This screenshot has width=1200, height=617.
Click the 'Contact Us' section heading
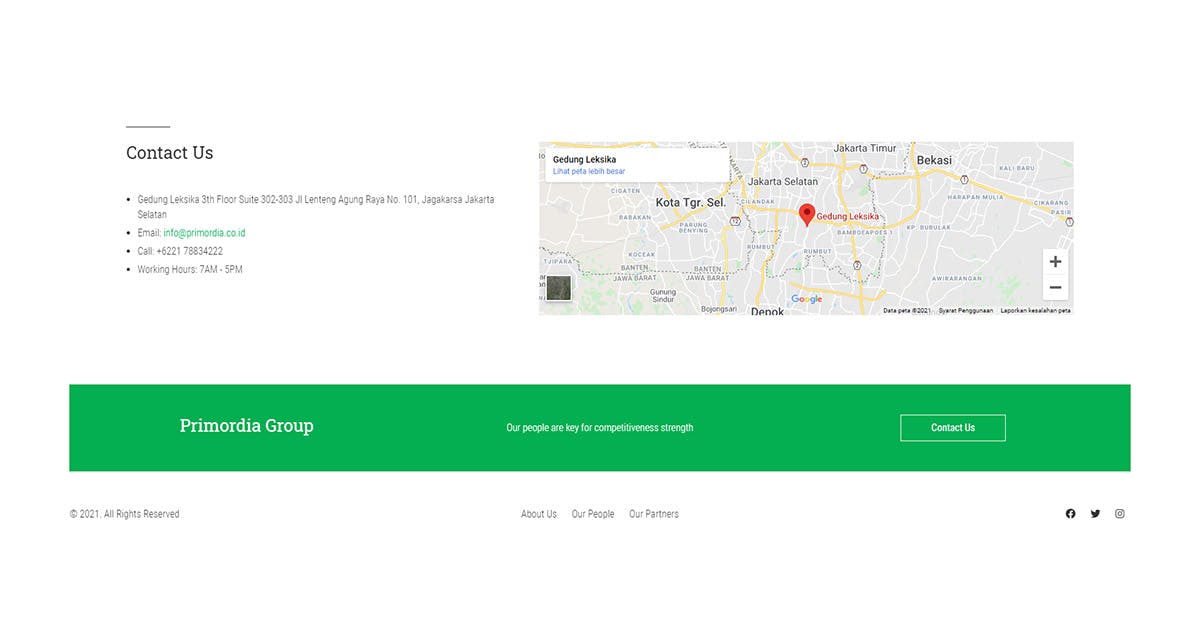[170, 153]
